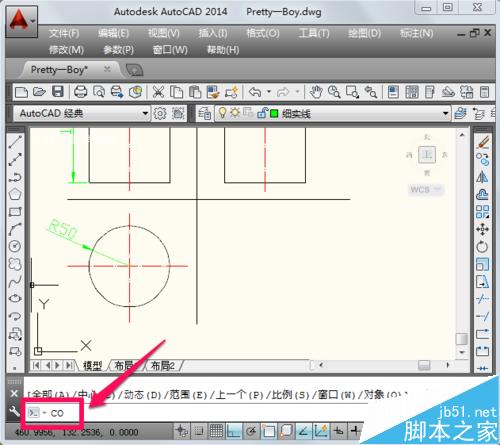Click the Paste icon
This screenshot has height=445, width=500.
pos(195,92)
